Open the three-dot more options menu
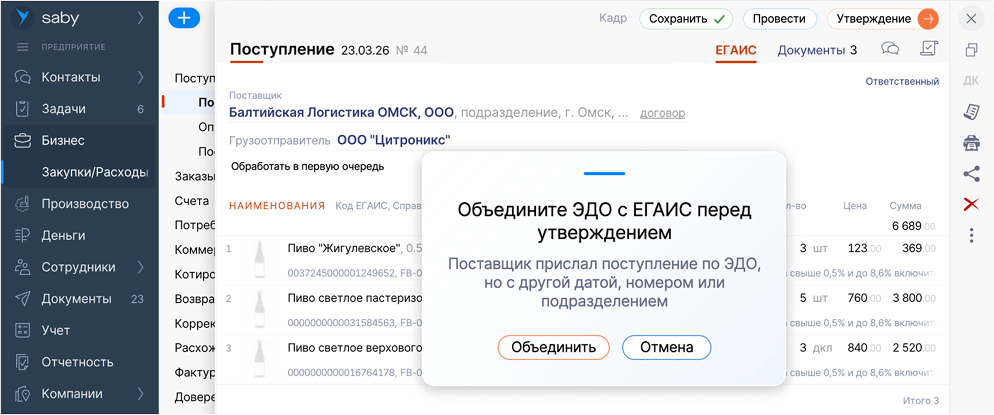The height and width of the screenshot is (415, 994). click(x=970, y=235)
